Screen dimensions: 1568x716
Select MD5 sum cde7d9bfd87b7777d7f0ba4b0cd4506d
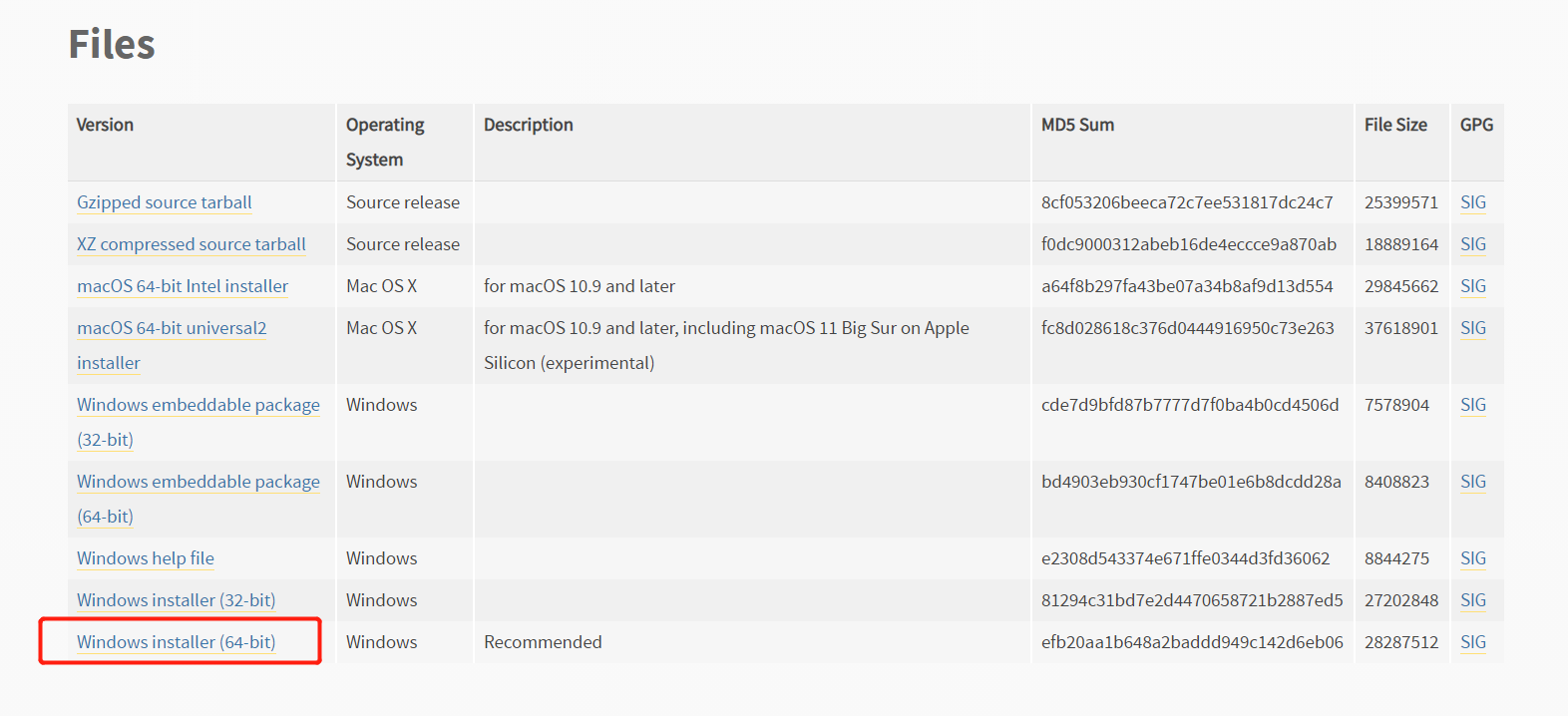1190,405
